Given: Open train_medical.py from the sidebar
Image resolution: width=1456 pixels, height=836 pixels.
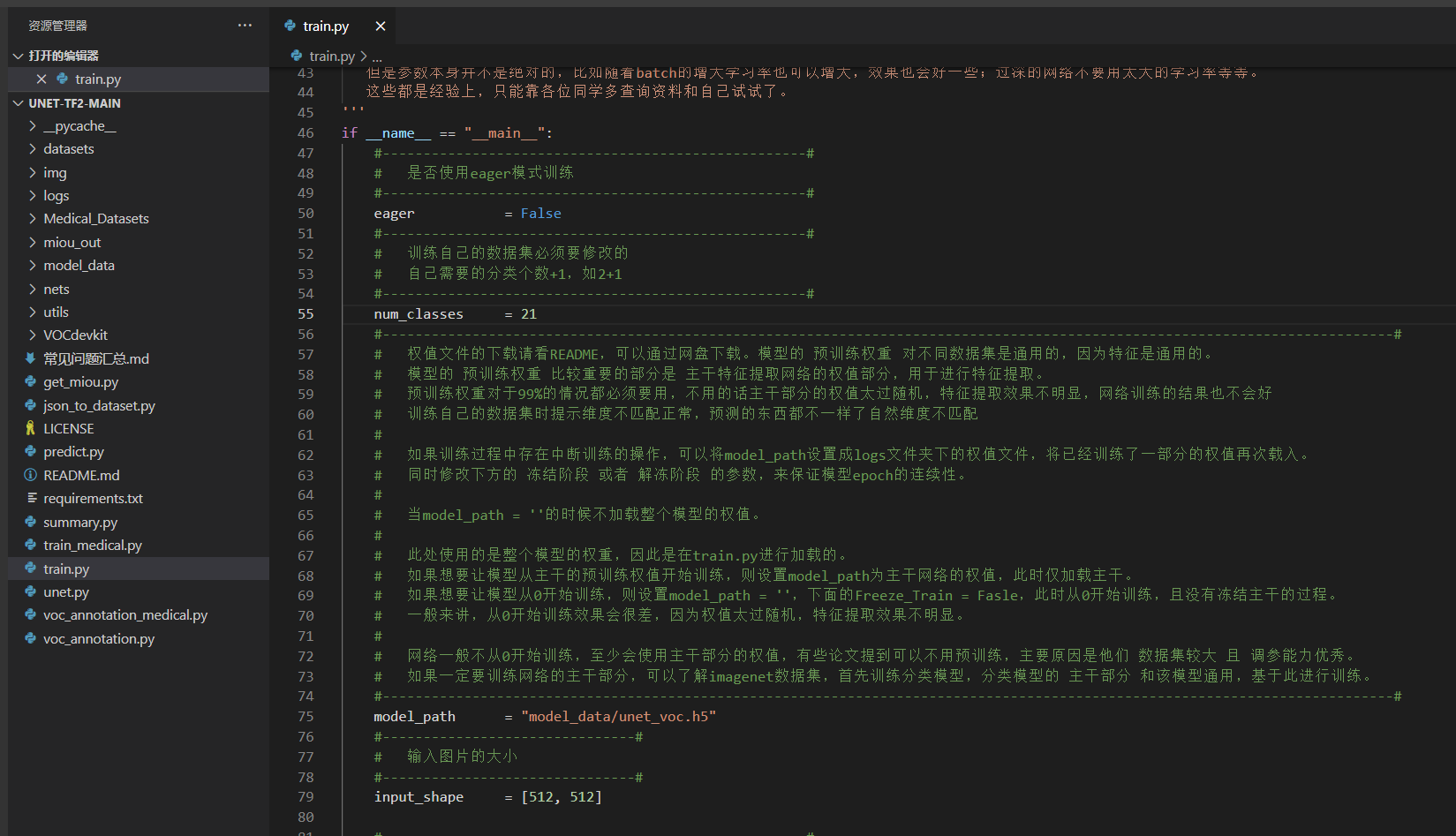Looking at the screenshot, I should click(x=93, y=545).
